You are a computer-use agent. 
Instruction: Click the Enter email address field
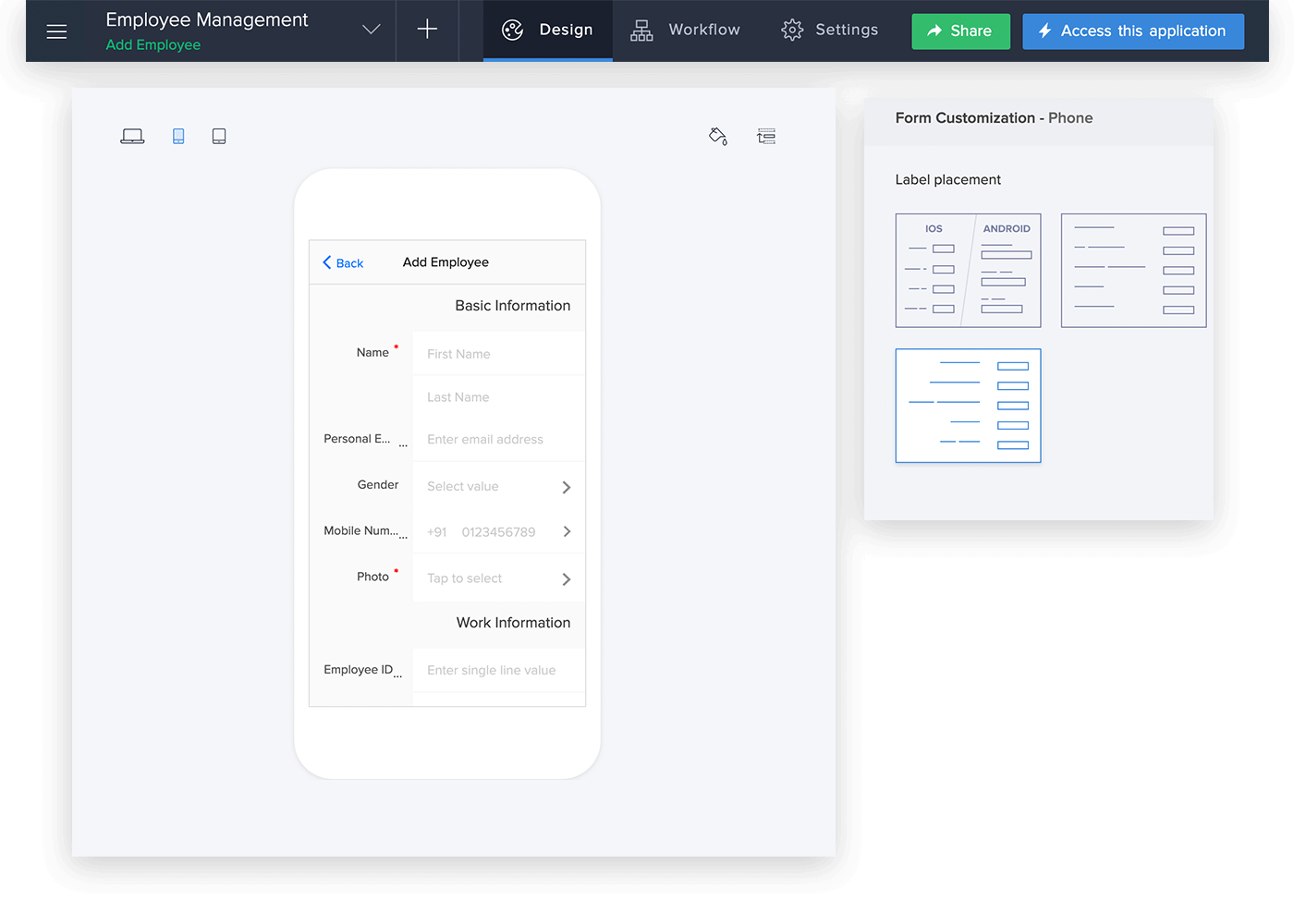click(499, 440)
